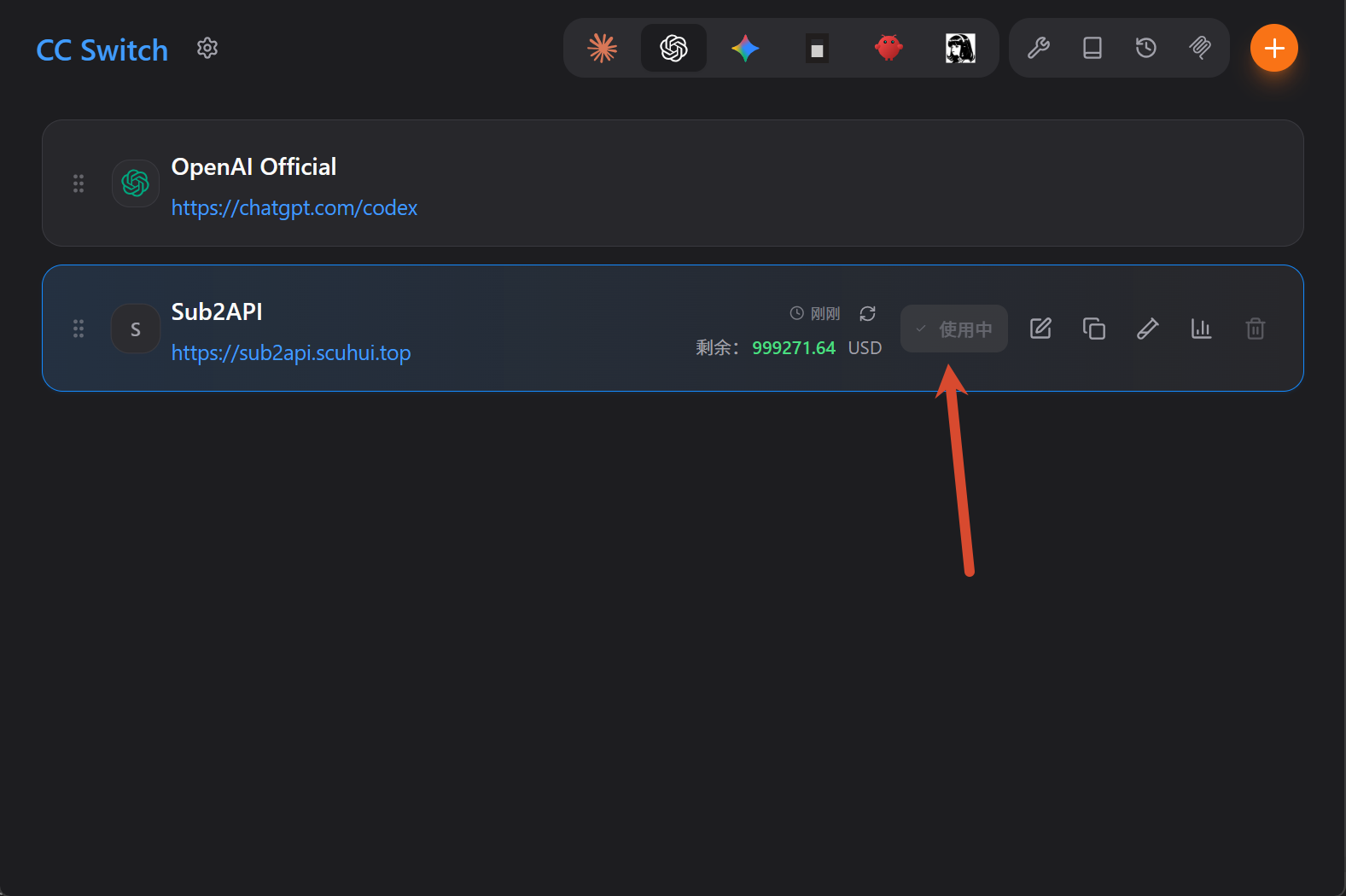Click the CC Switch app title
1346x896 pixels.
(102, 50)
